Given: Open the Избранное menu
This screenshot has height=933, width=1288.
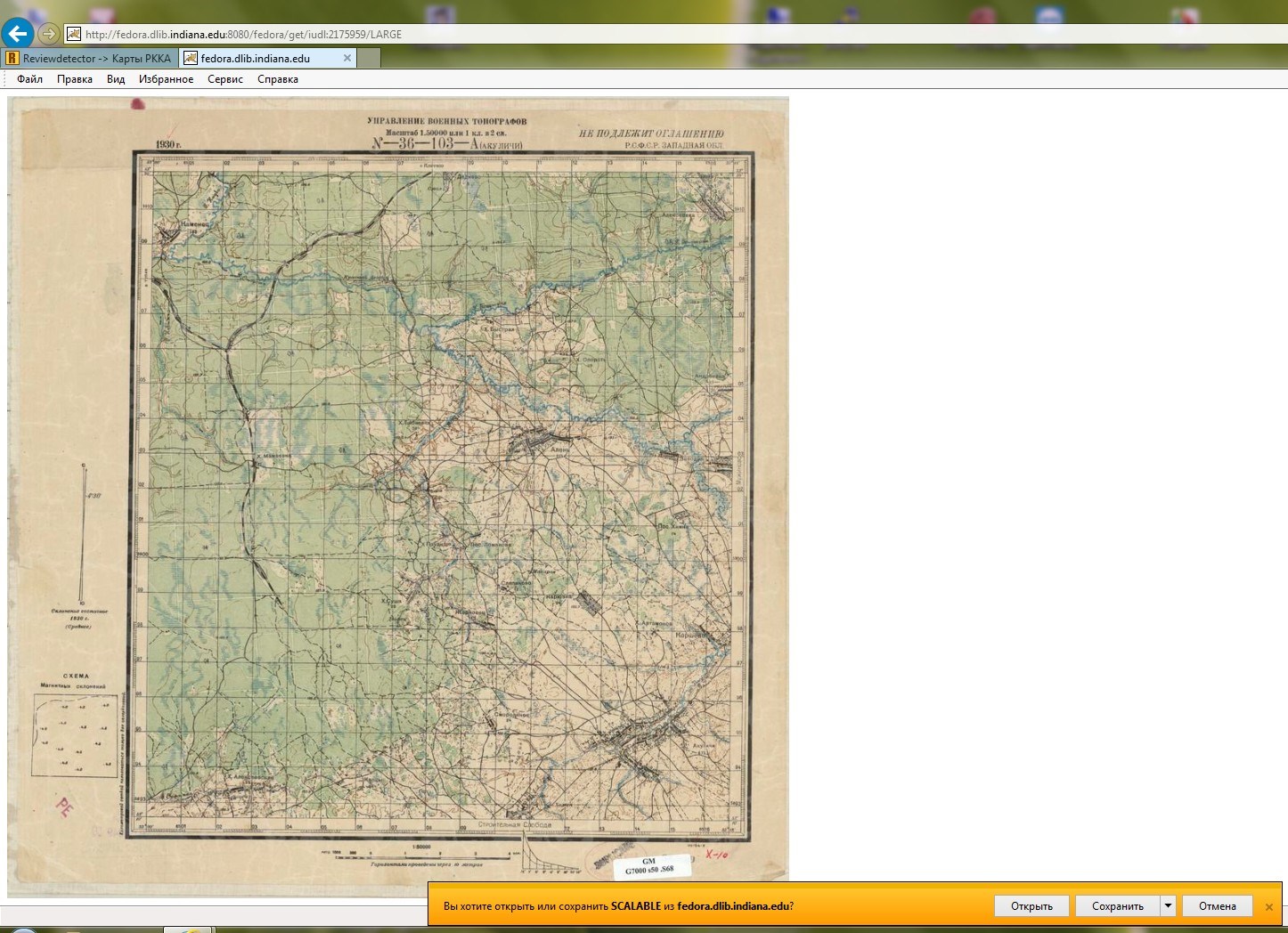Looking at the screenshot, I should tap(166, 79).
